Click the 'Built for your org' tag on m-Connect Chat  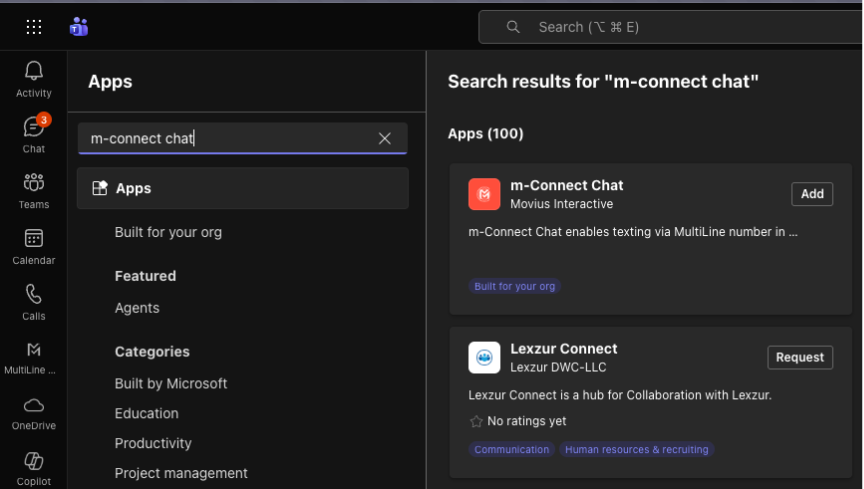(x=515, y=286)
